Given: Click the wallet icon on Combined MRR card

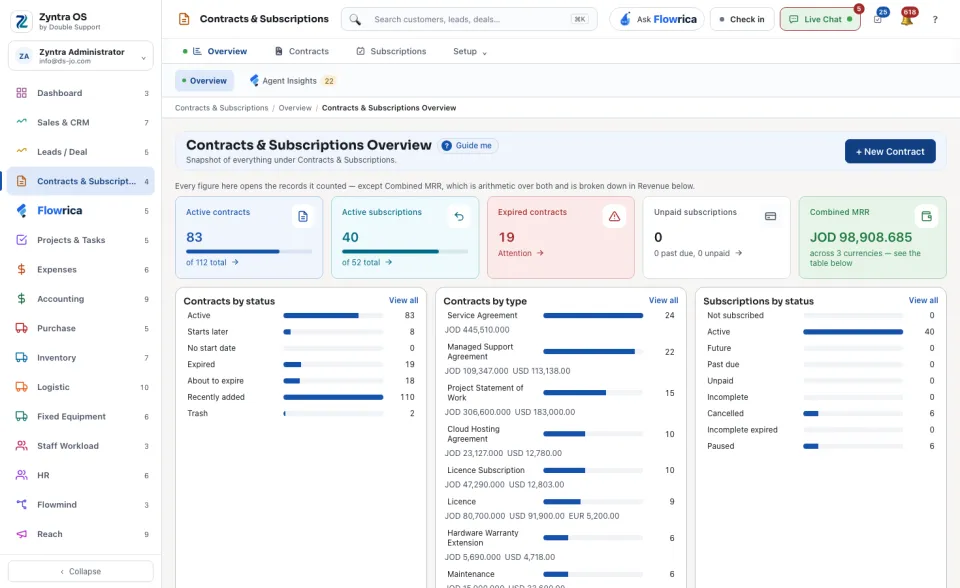Looking at the screenshot, I should tap(926, 216).
